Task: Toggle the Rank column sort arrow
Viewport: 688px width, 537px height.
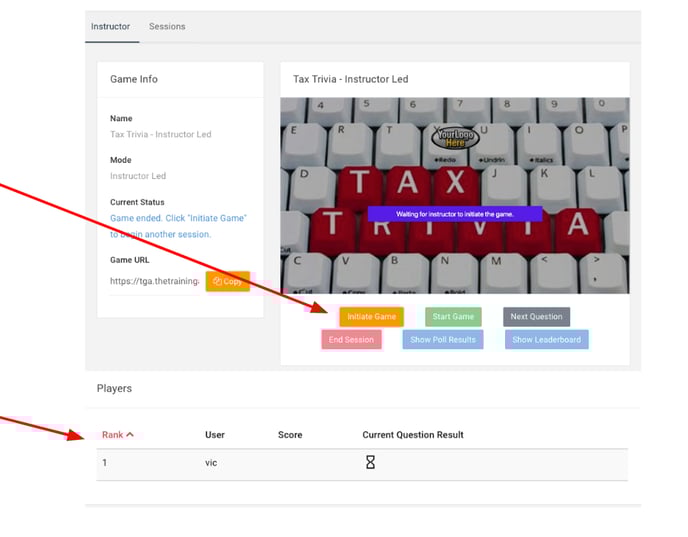Action: pyautogui.click(x=130, y=435)
